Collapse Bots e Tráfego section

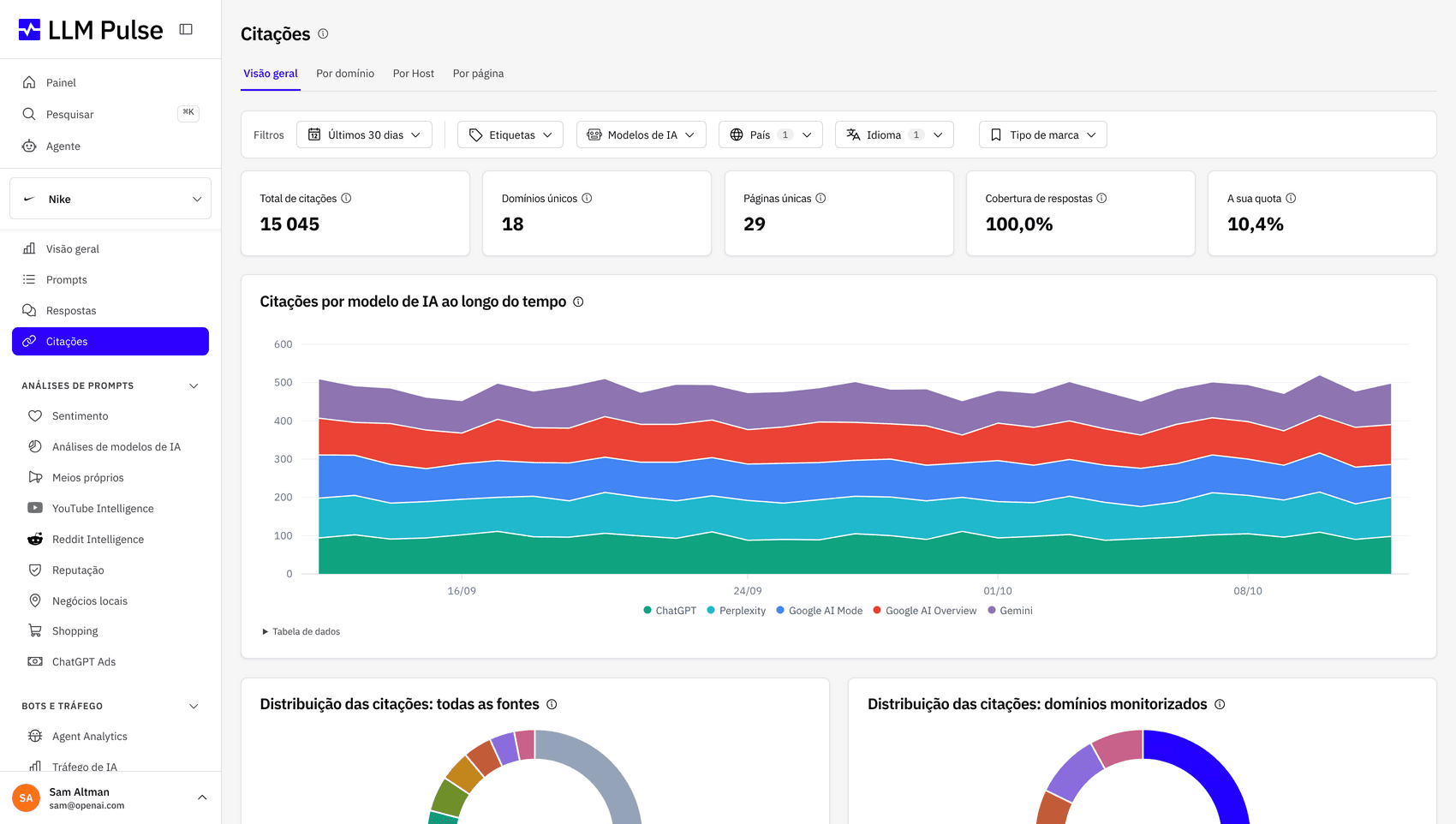pos(194,706)
